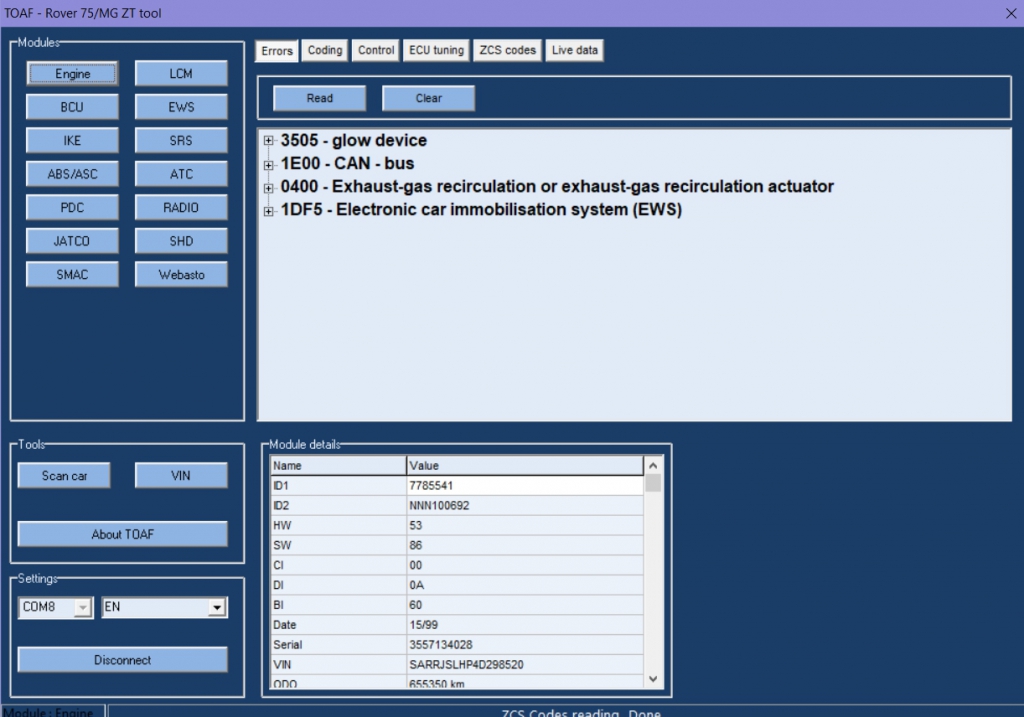Click the SW value 86
Viewport: 1024px width, 717px height.
[x=524, y=545]
